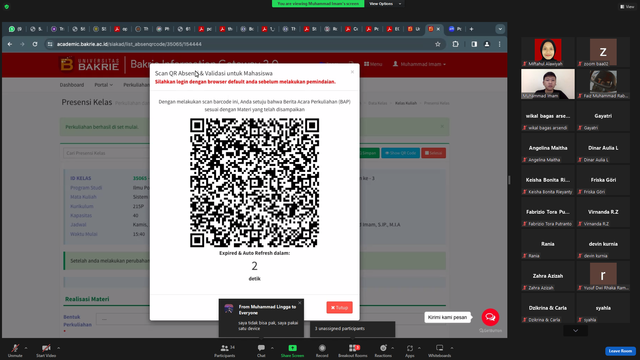Click the Cari Presensi Kelas search field
The height and width of the screenshot is (360, 640).
coord(106,153)
